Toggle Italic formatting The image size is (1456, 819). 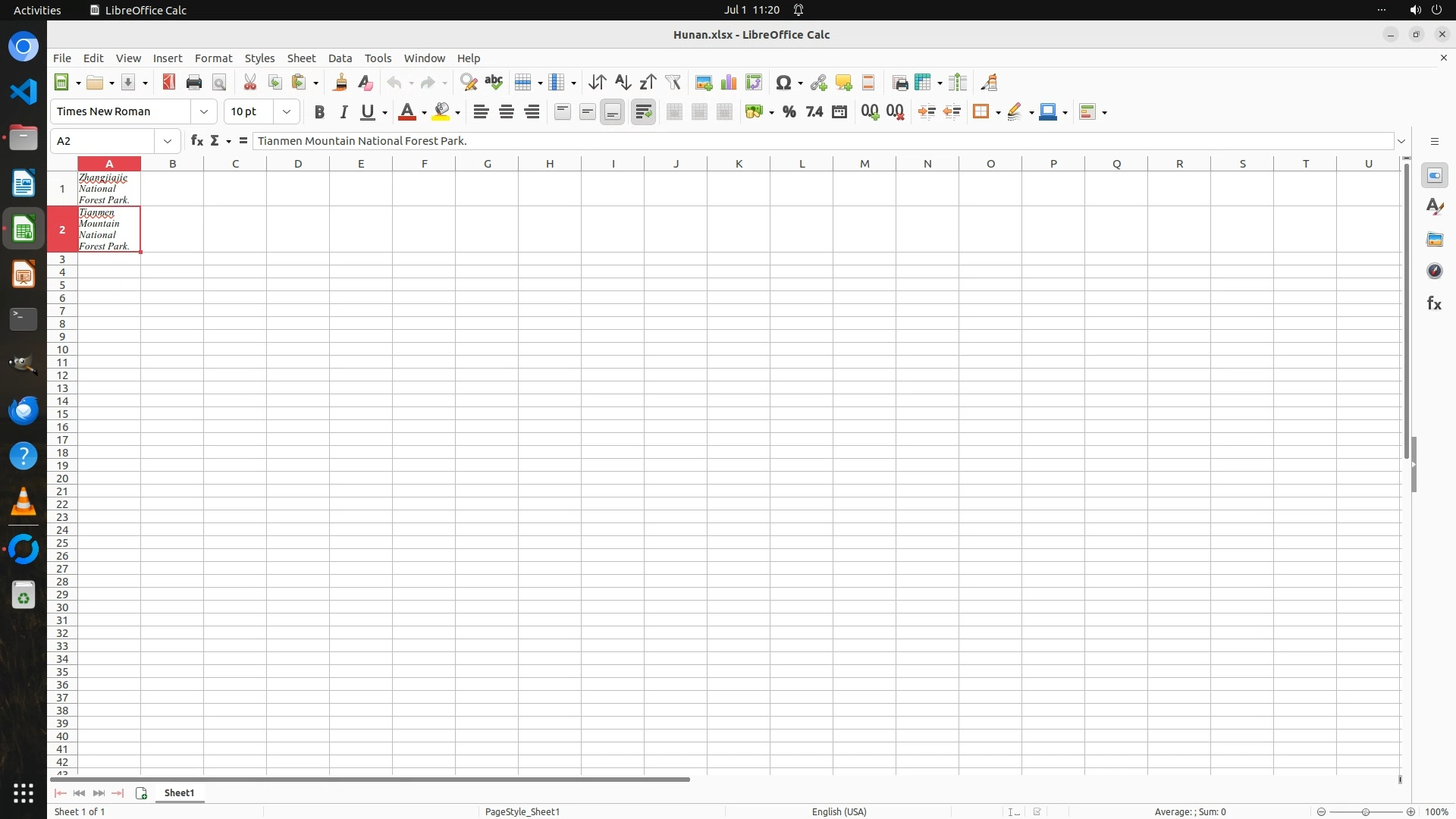click(x=344, y=112)
